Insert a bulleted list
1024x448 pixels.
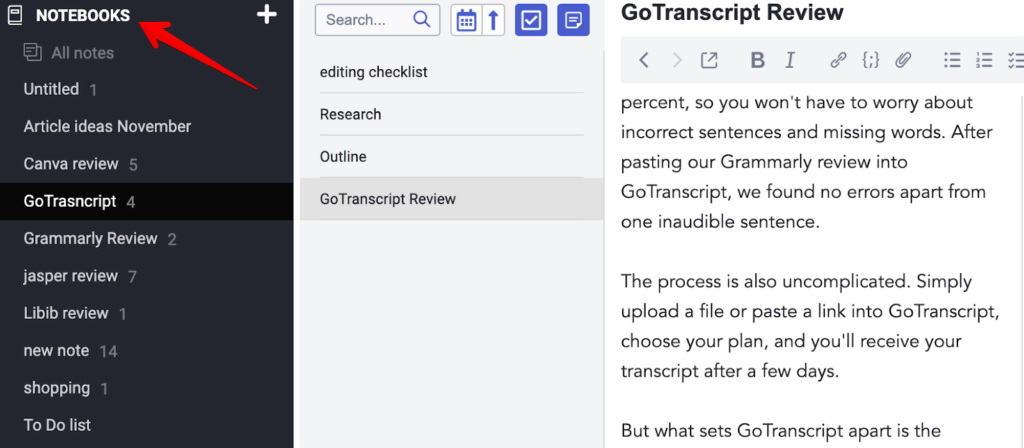(x=952, y=61)
